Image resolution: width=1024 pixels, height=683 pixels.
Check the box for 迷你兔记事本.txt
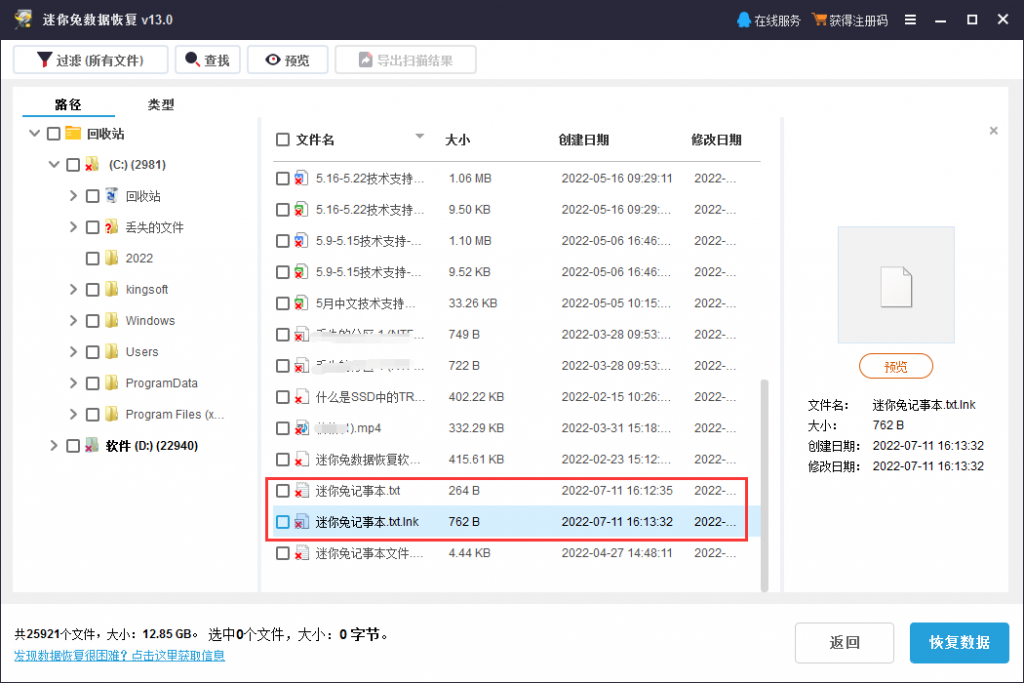coord(283,490)
